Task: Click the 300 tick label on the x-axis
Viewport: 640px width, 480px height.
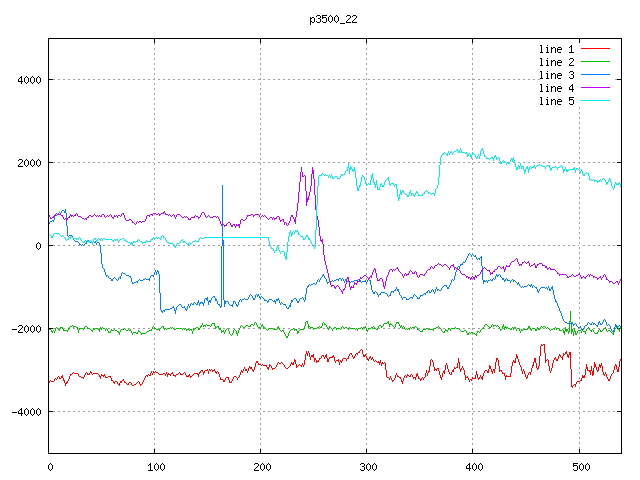Action: tap(366, 466)
